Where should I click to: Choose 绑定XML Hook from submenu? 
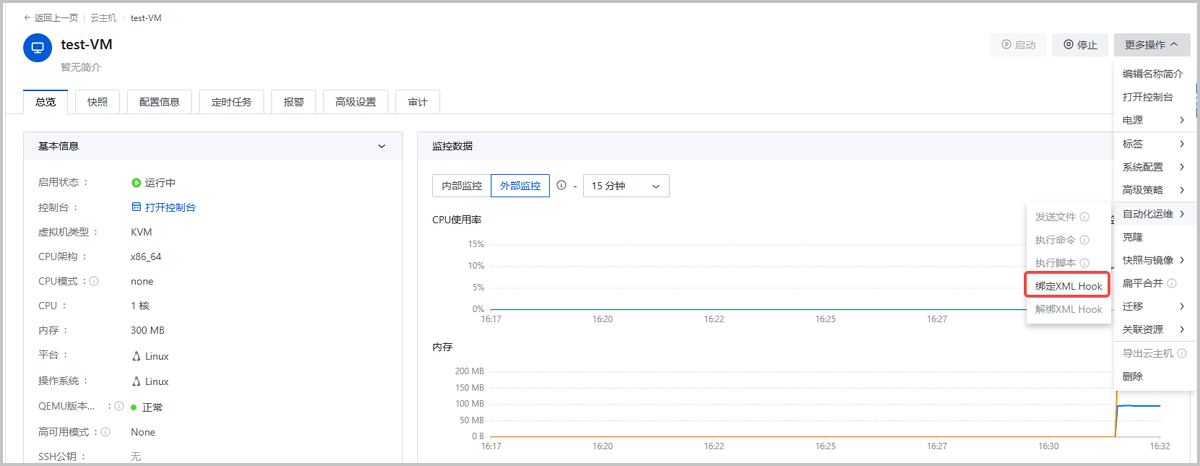tap(1068, 286)
